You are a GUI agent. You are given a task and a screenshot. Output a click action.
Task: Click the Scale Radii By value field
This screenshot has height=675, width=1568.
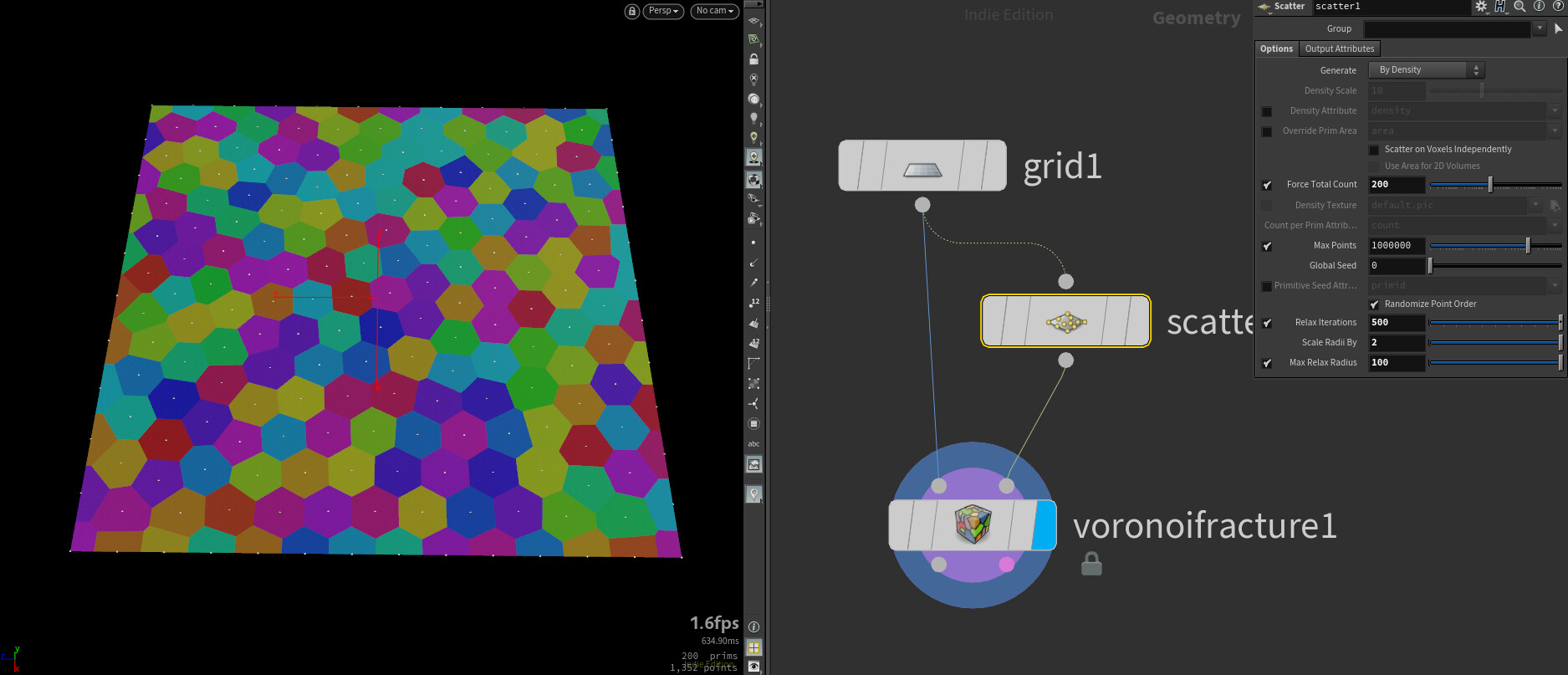click(x=1397, y=343)
